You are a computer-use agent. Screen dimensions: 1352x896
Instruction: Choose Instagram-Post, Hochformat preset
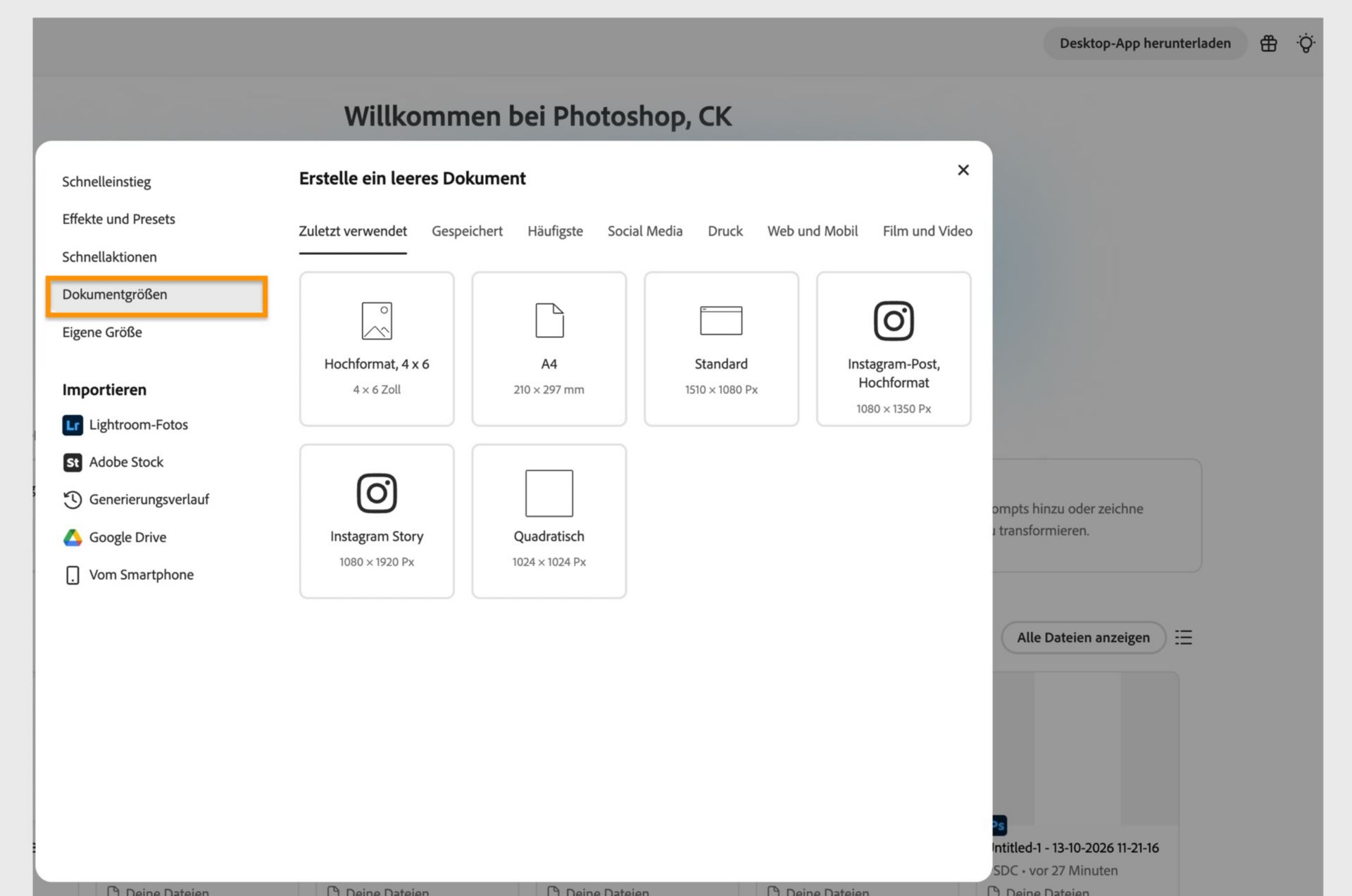pyautogui.click(x=894, y=349)
